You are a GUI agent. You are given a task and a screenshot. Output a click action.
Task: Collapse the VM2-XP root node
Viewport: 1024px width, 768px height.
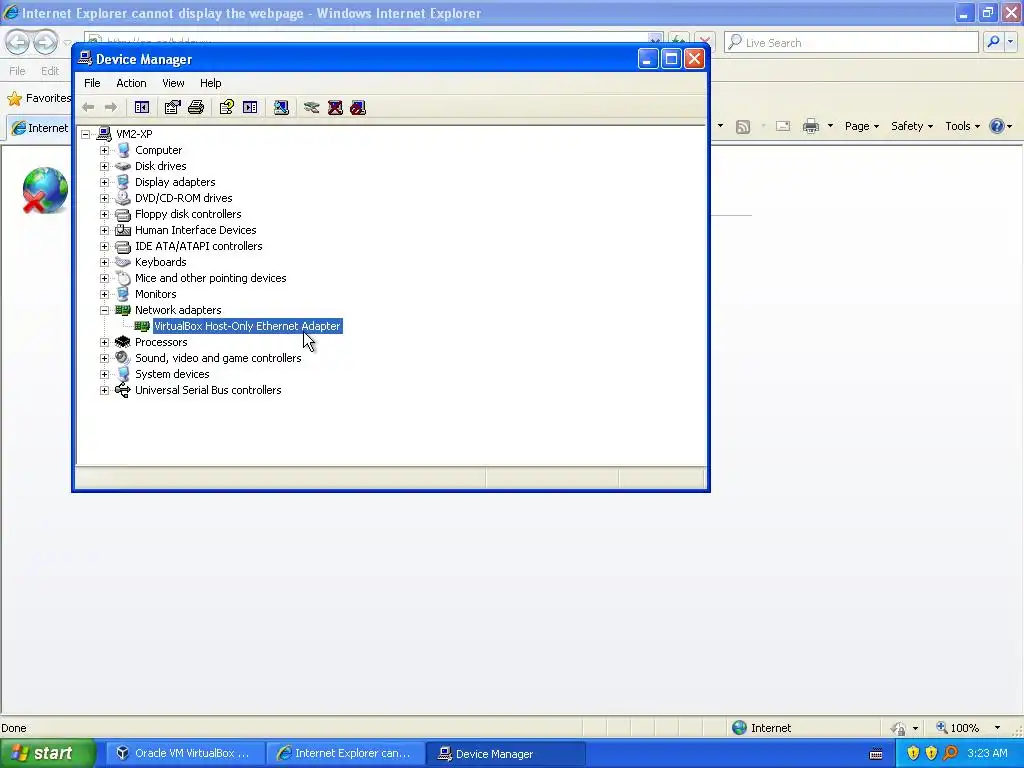point(86,135)
